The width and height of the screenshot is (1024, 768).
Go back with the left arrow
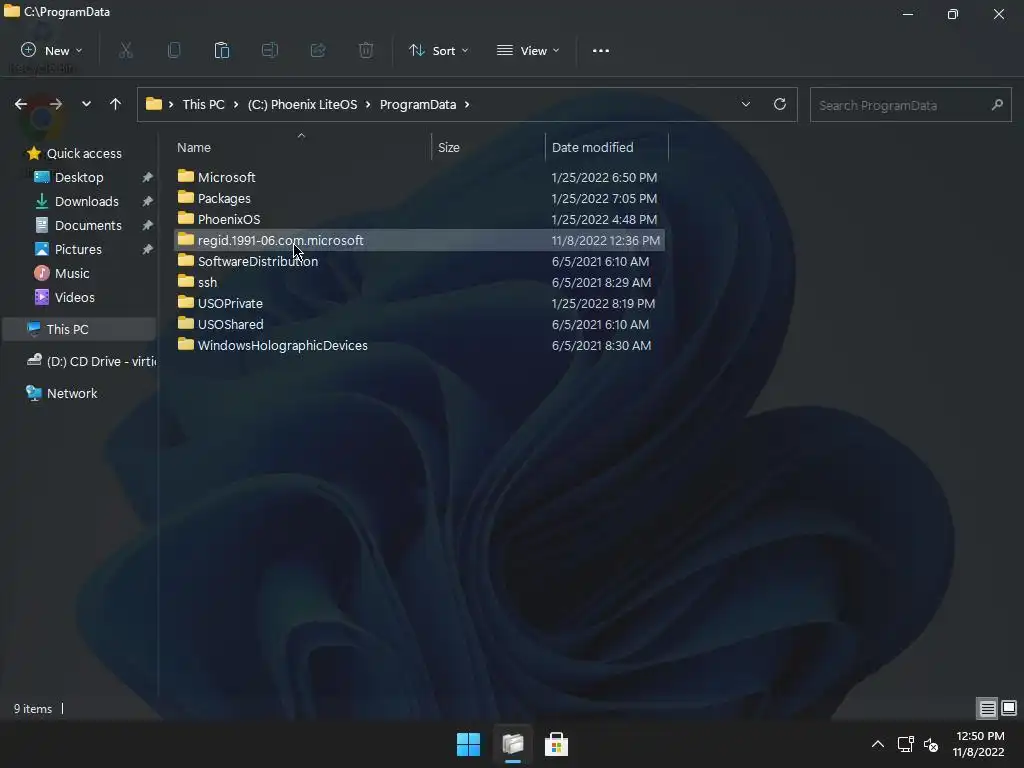(x=21, y=104)
